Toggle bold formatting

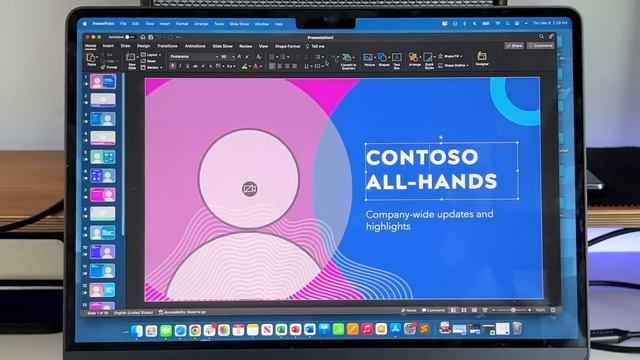tap(173, 66)
